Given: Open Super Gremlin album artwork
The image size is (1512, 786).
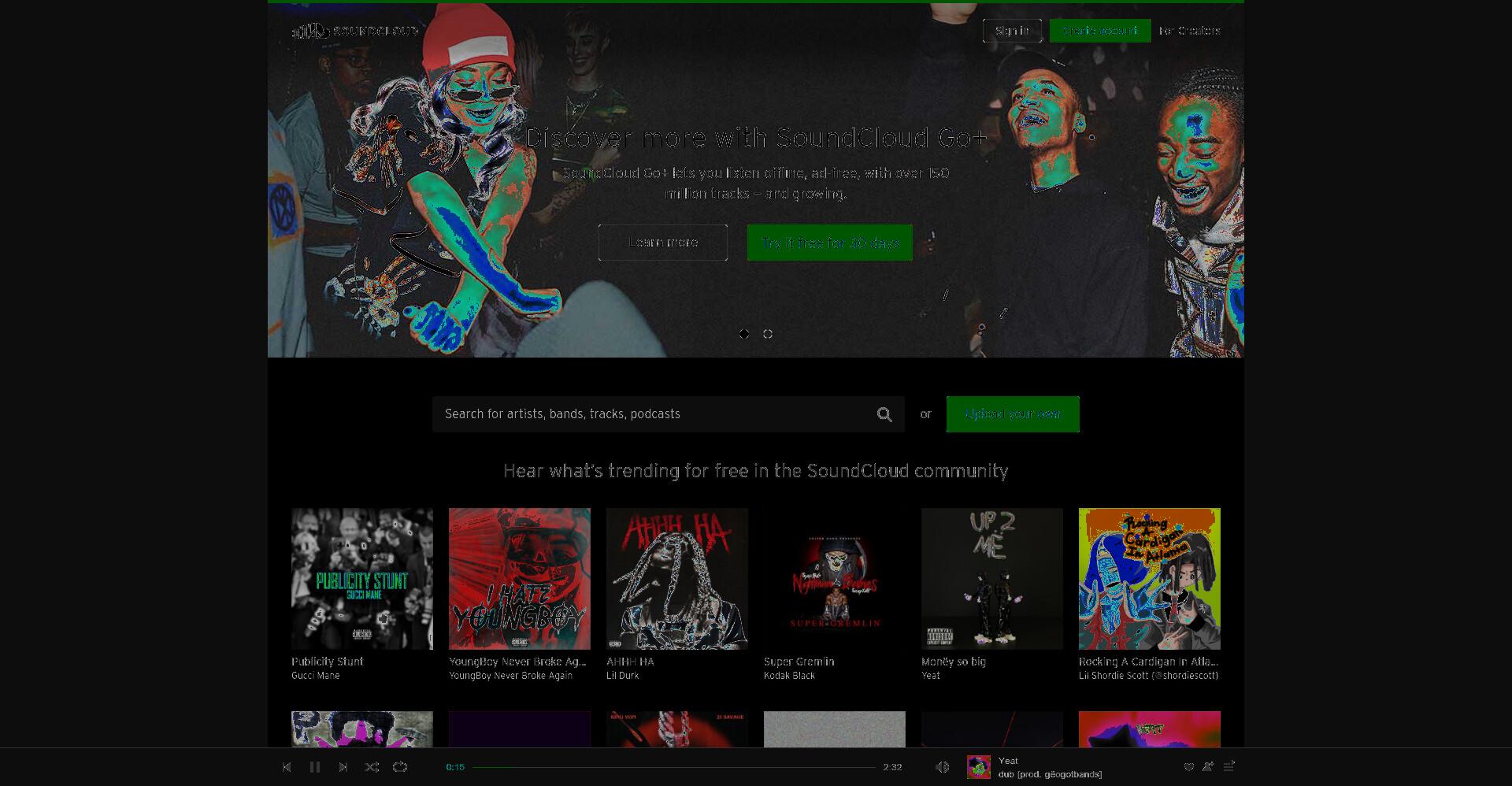Looking at the screenshot, I should (835, 579).
